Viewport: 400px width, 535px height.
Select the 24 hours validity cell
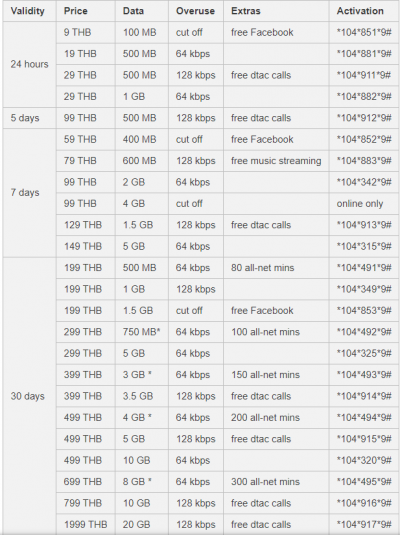click(x=29, y=64)
